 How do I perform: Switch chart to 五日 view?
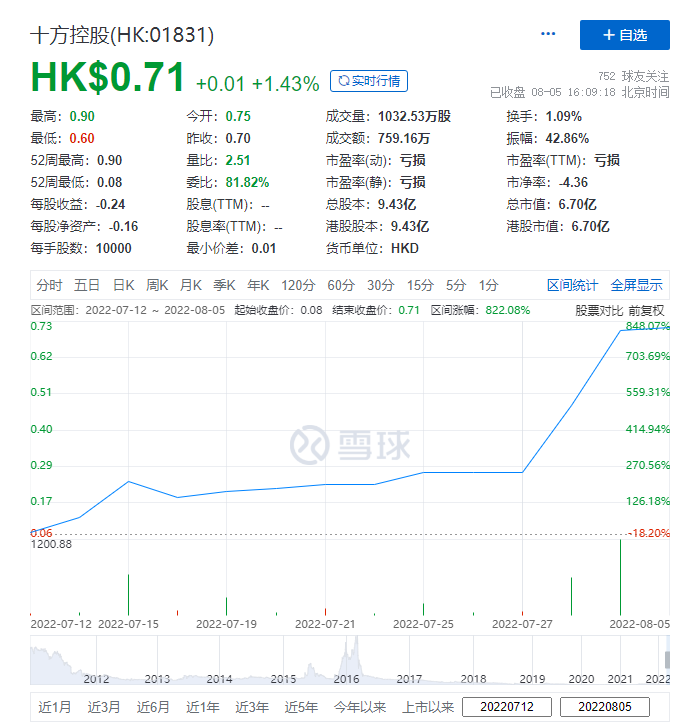(87, 285)
